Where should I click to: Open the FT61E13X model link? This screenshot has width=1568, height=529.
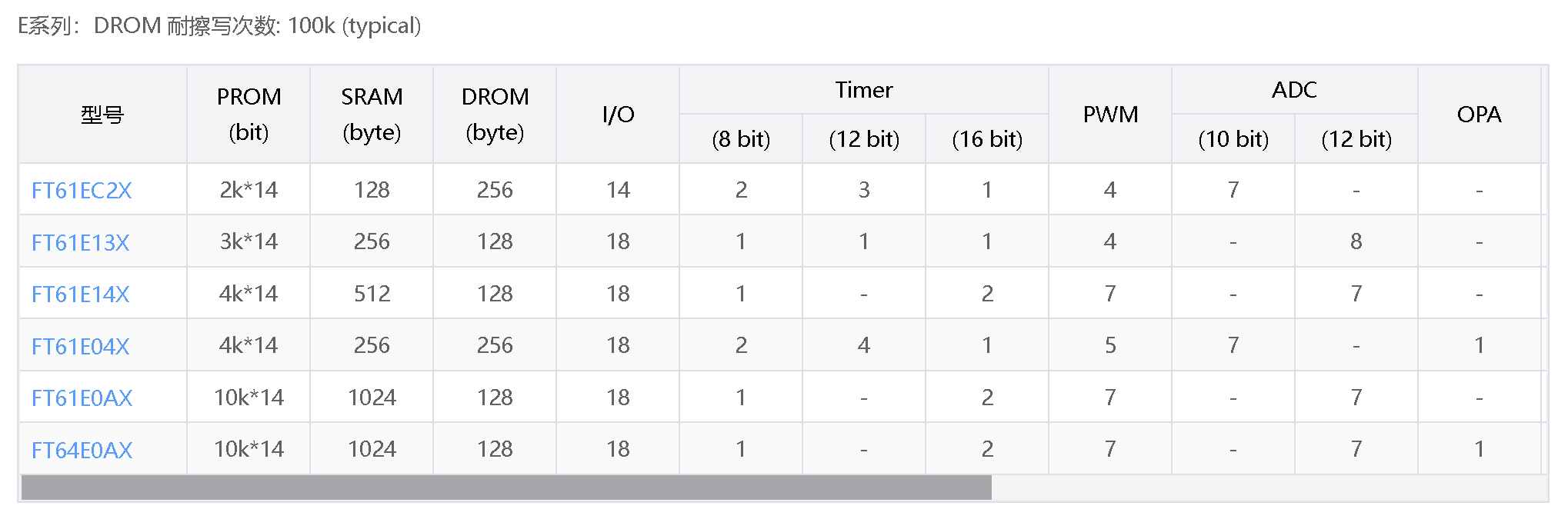click(80, 242)
